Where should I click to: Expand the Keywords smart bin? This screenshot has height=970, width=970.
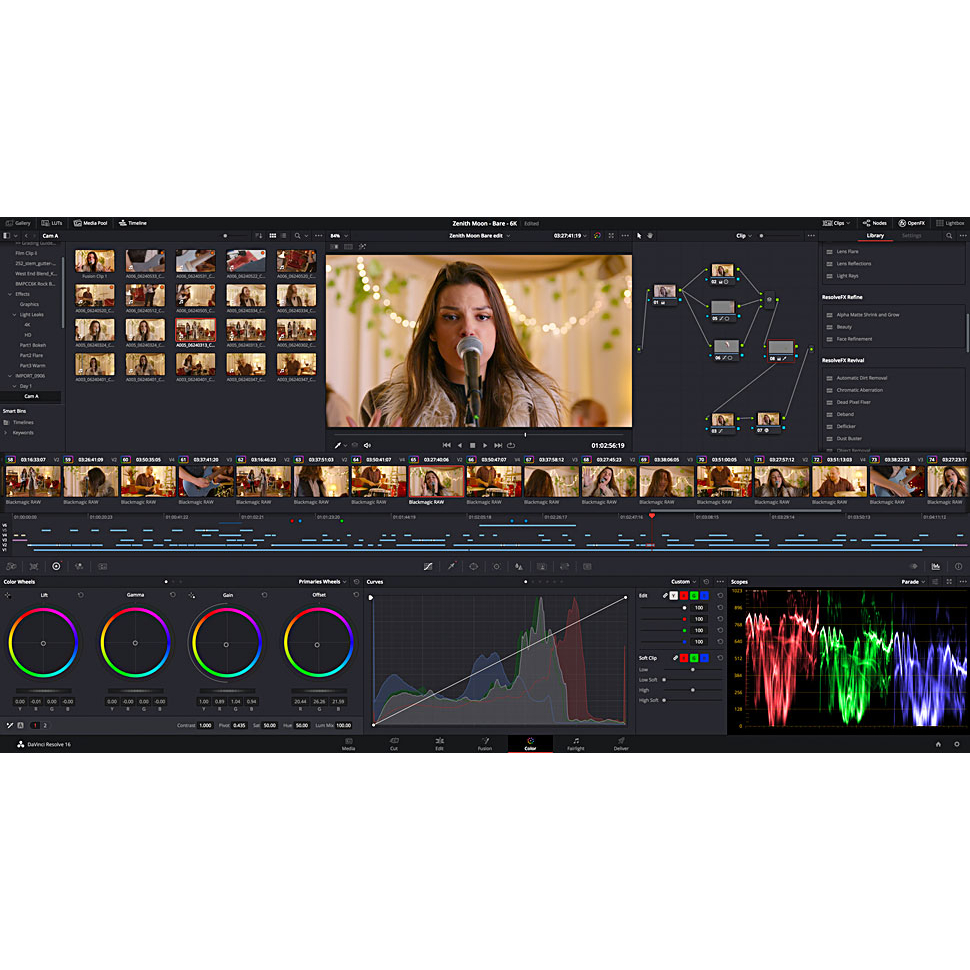point(6,432)
